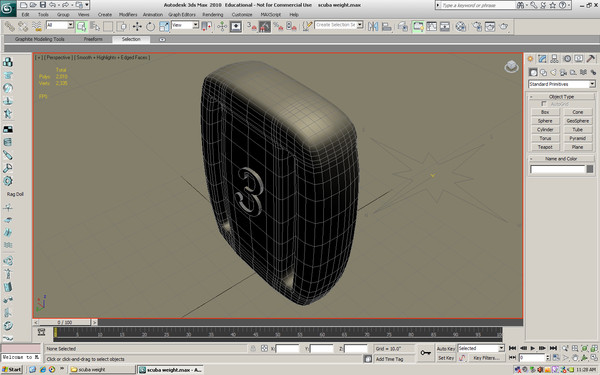Pick the Select and Move tool
Screen dimensions: 600x375
[137, 26]
